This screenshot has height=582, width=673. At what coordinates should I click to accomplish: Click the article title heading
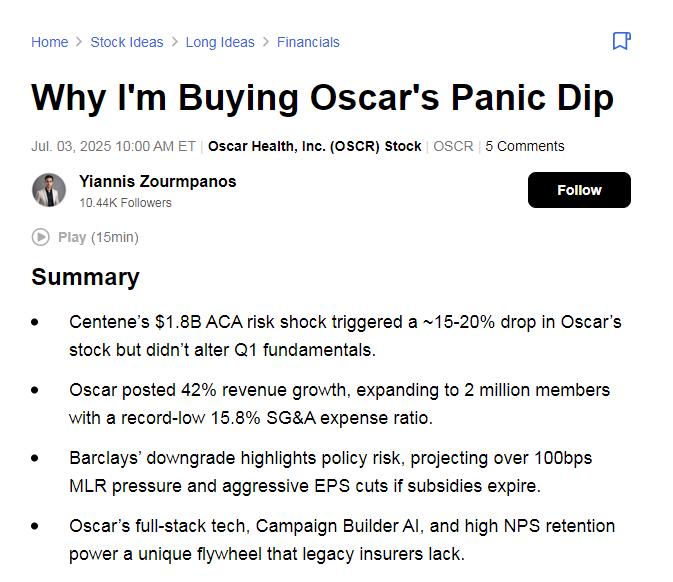tap(322, 98)
